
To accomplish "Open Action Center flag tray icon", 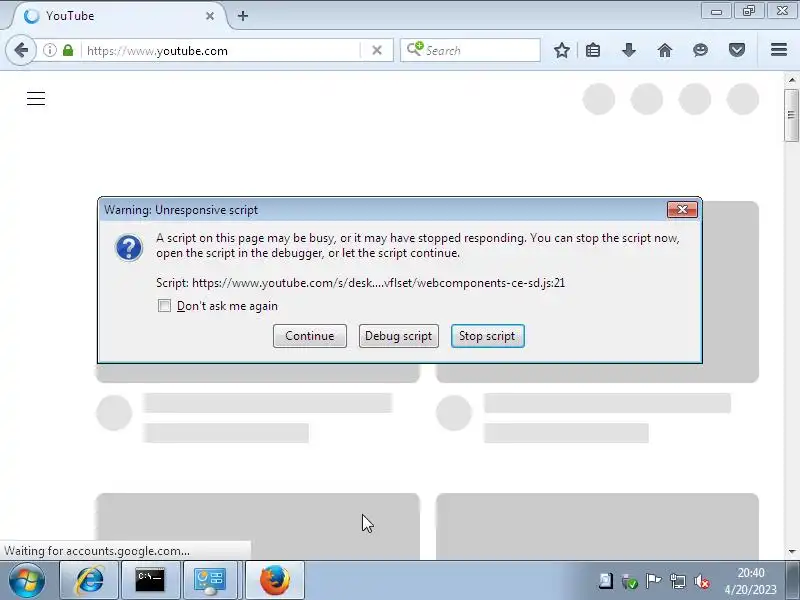I will pos(653,581).
